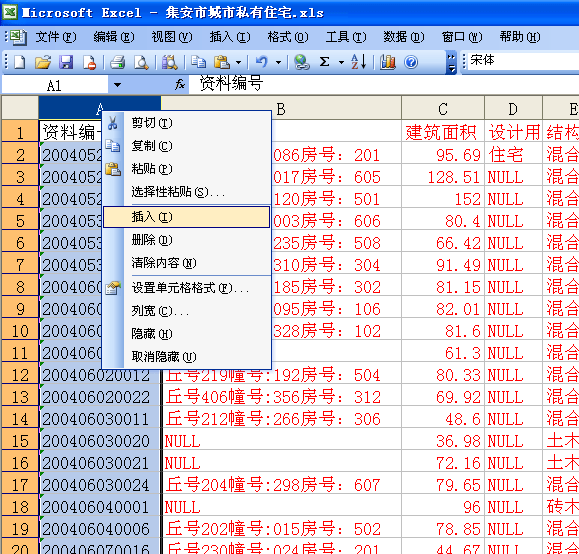Screen dimensions: 579x554
Task: Click the workbook icon left of the File menu
Action: tap(17, 37)
